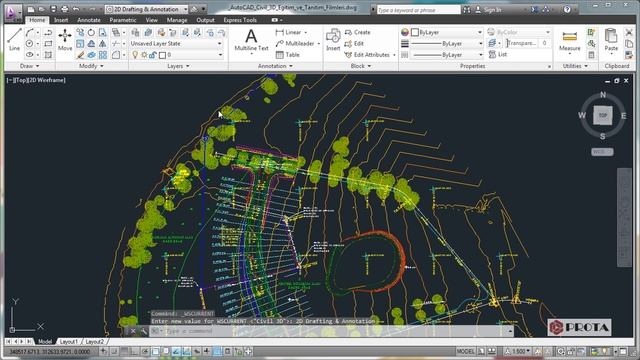
Task: Click the Quick Calculator icon
Action: click(591, 54)
